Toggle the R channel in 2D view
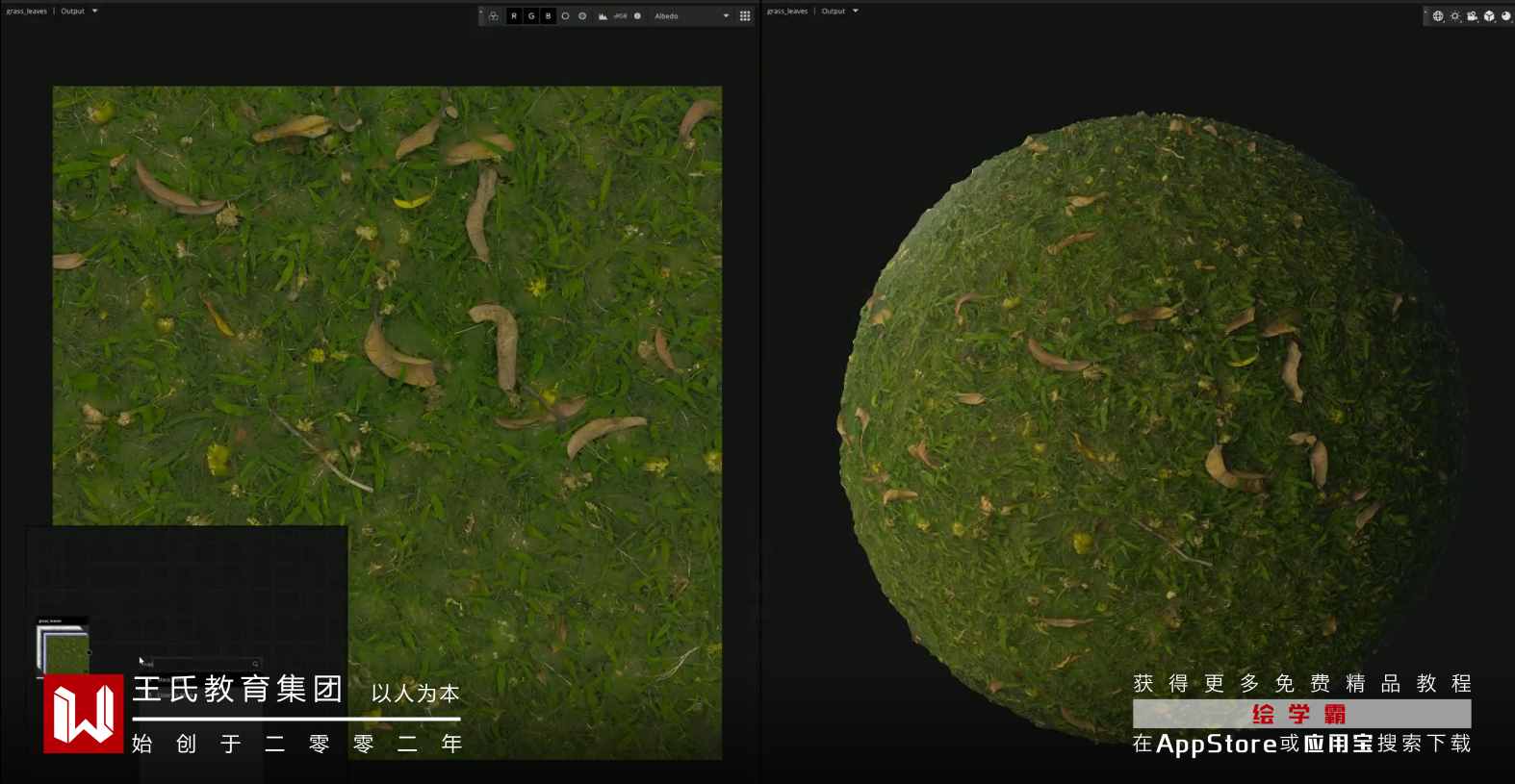This screenshot has height=784, width=1515. [x=514, y=16]
